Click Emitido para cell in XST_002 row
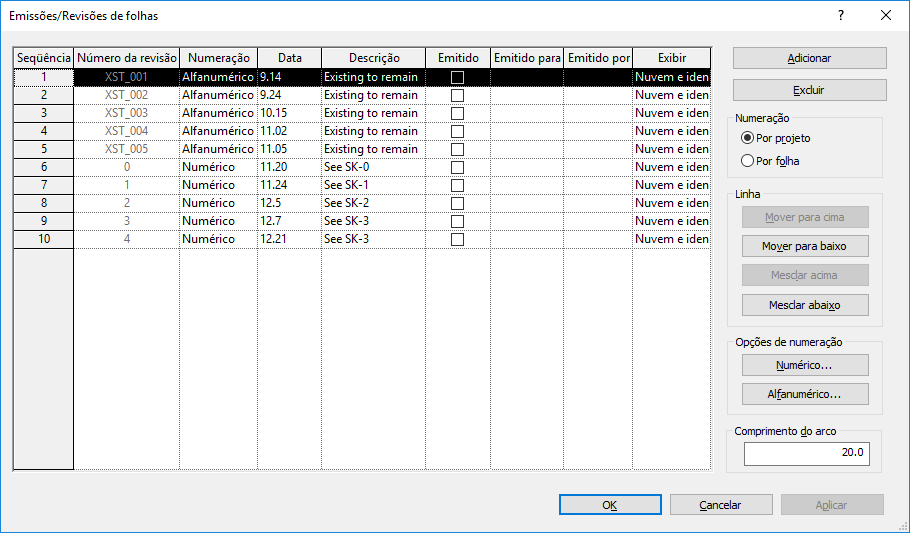 [x=527, y=95]
